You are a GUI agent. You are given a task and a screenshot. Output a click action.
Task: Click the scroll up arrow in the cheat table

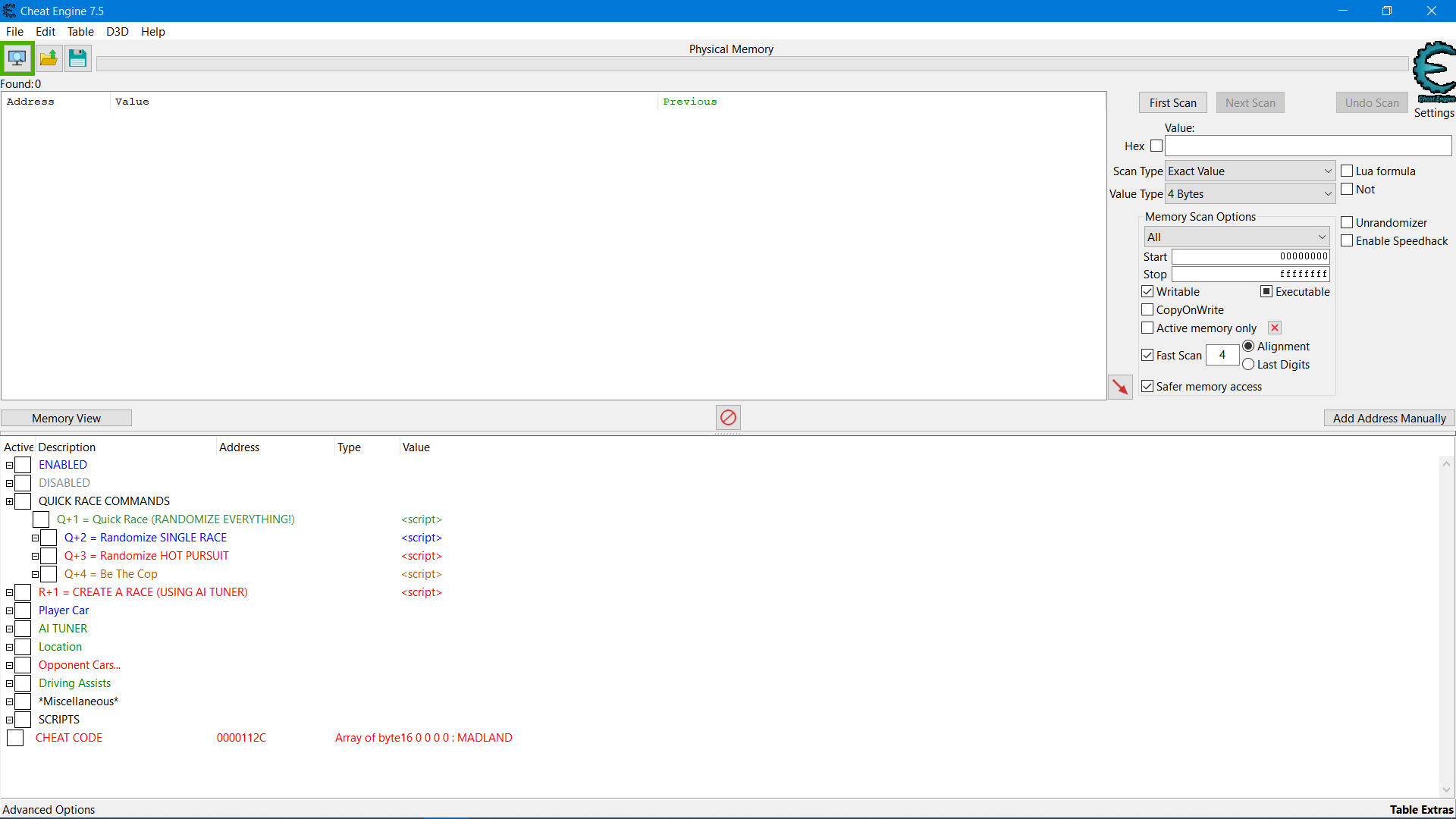(1446, 464)
